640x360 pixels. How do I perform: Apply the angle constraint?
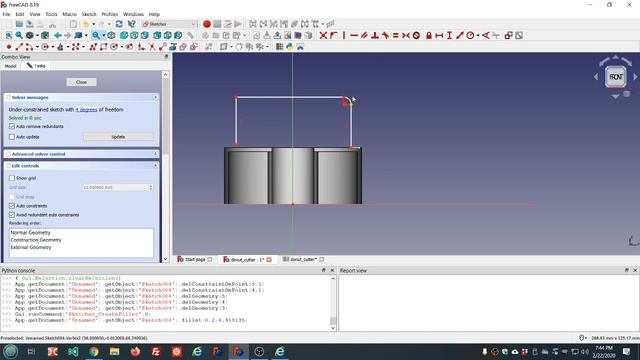point(485,36)
